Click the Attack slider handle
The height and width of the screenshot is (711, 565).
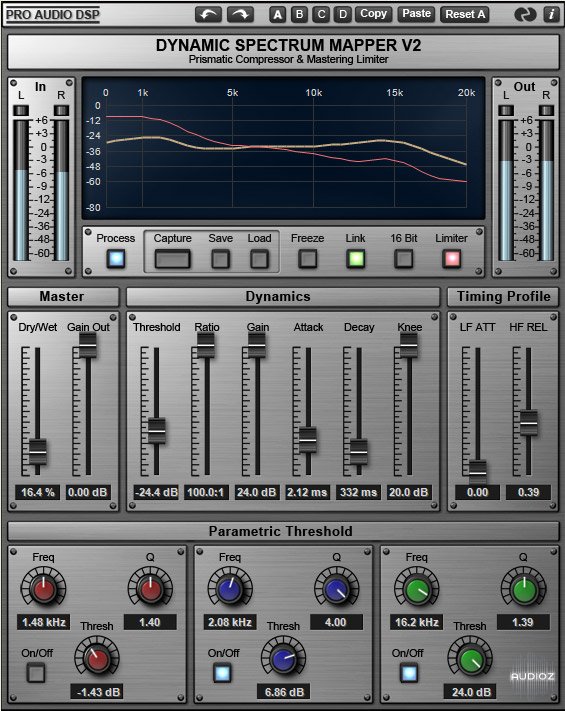pos(308,440)
